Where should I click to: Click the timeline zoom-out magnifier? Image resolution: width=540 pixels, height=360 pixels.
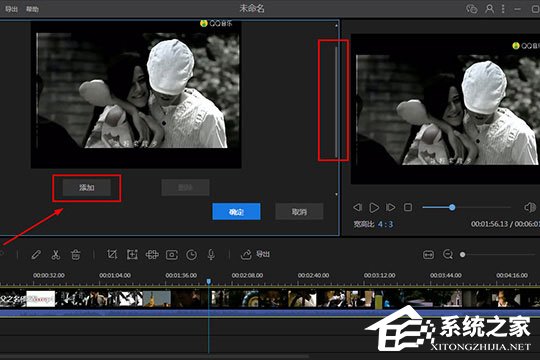(448, 255)
